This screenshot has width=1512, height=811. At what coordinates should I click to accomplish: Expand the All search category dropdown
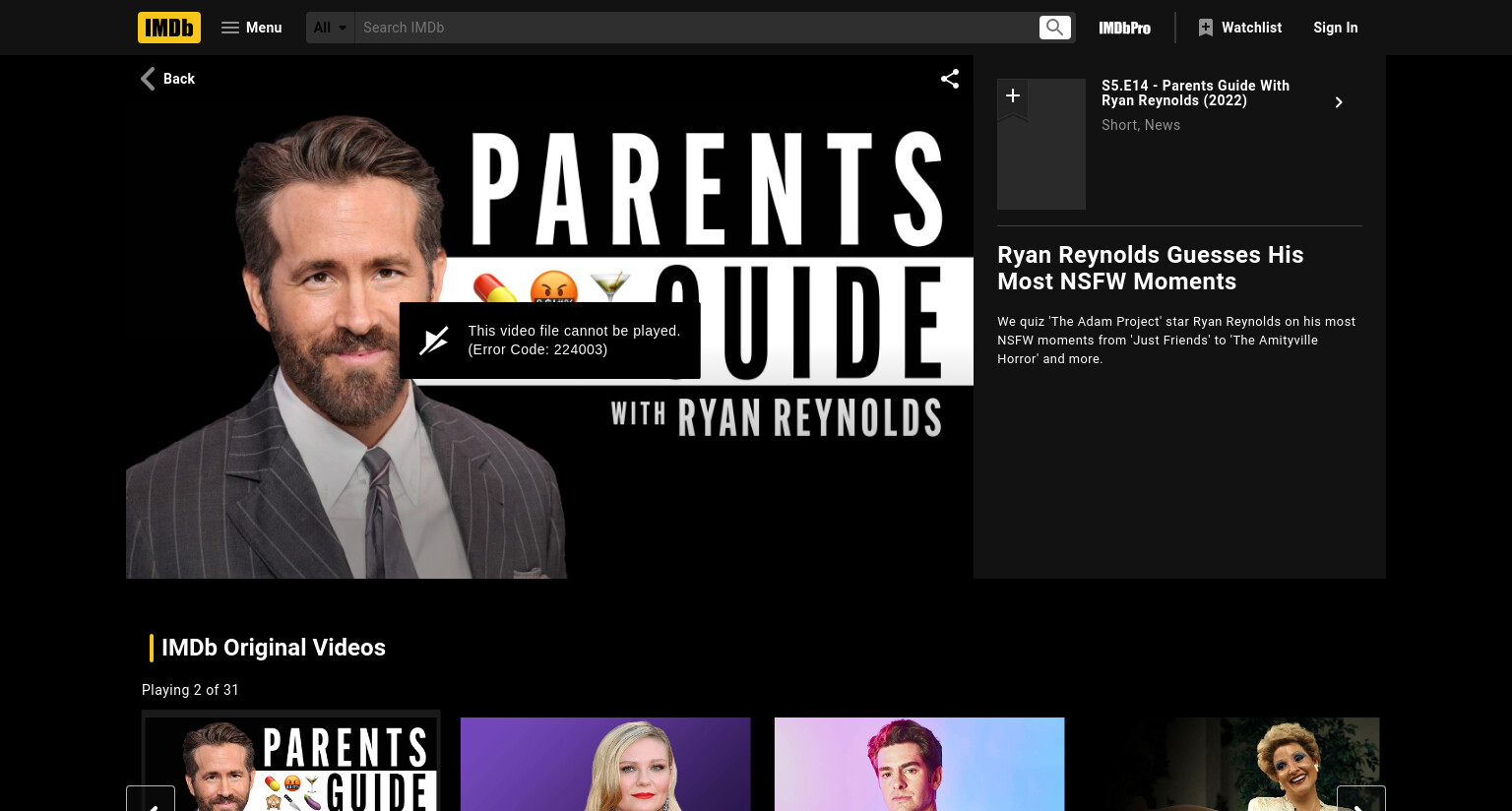331,28
